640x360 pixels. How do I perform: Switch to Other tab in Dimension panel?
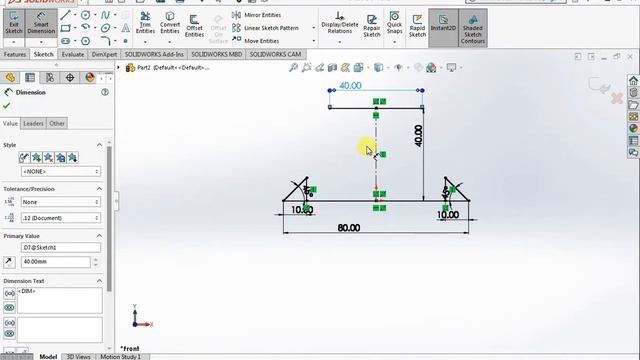point(57,123)
